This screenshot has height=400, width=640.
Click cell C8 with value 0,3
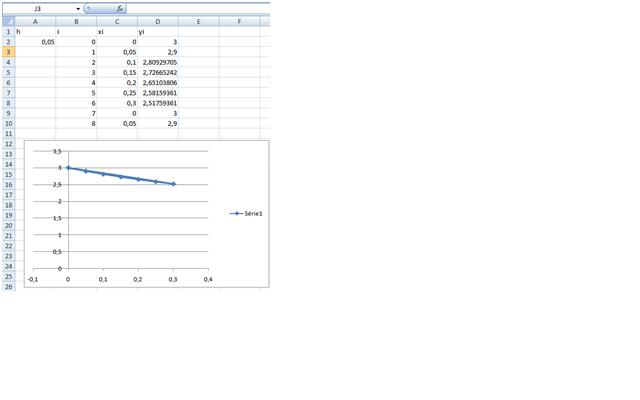click(x=117, y=103)
